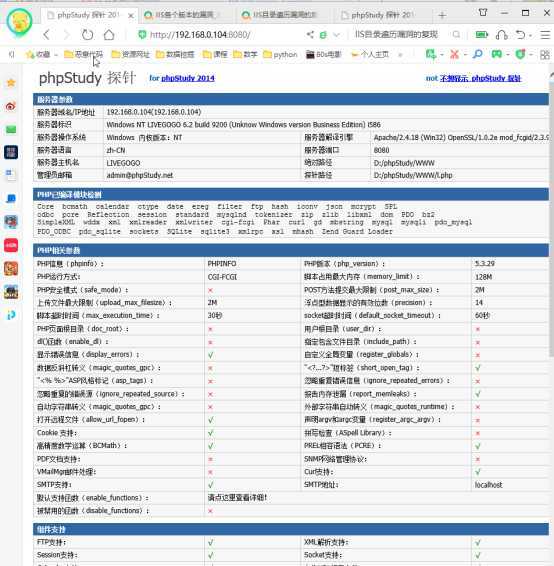
Task: Open the undo closed-tabs dropdown
Action: click(530, 35)
